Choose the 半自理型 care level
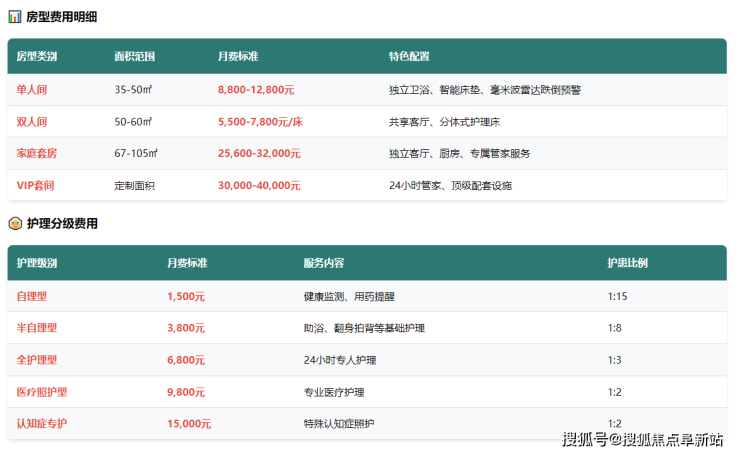Viewport: 740px width, 455px height. [37, 328]
